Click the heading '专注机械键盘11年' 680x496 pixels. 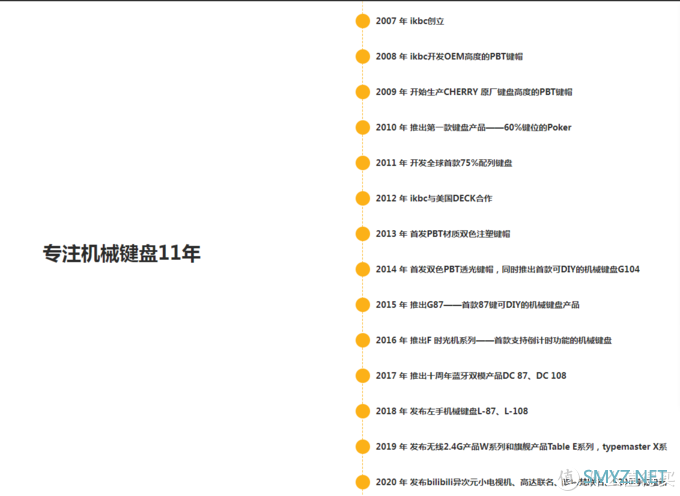pyautogui.click(x=121, y=254)
